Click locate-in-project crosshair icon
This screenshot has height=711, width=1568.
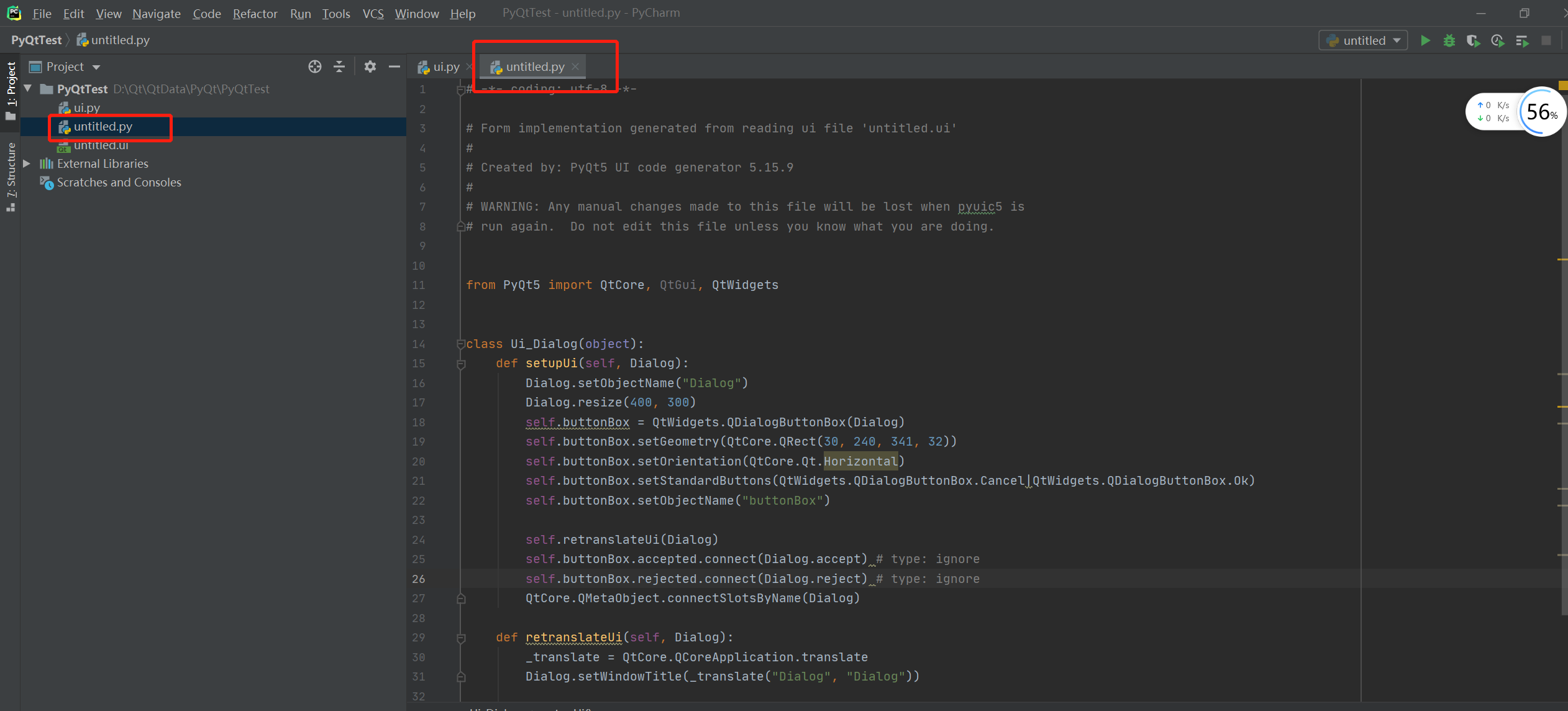[x=315, y=67]
